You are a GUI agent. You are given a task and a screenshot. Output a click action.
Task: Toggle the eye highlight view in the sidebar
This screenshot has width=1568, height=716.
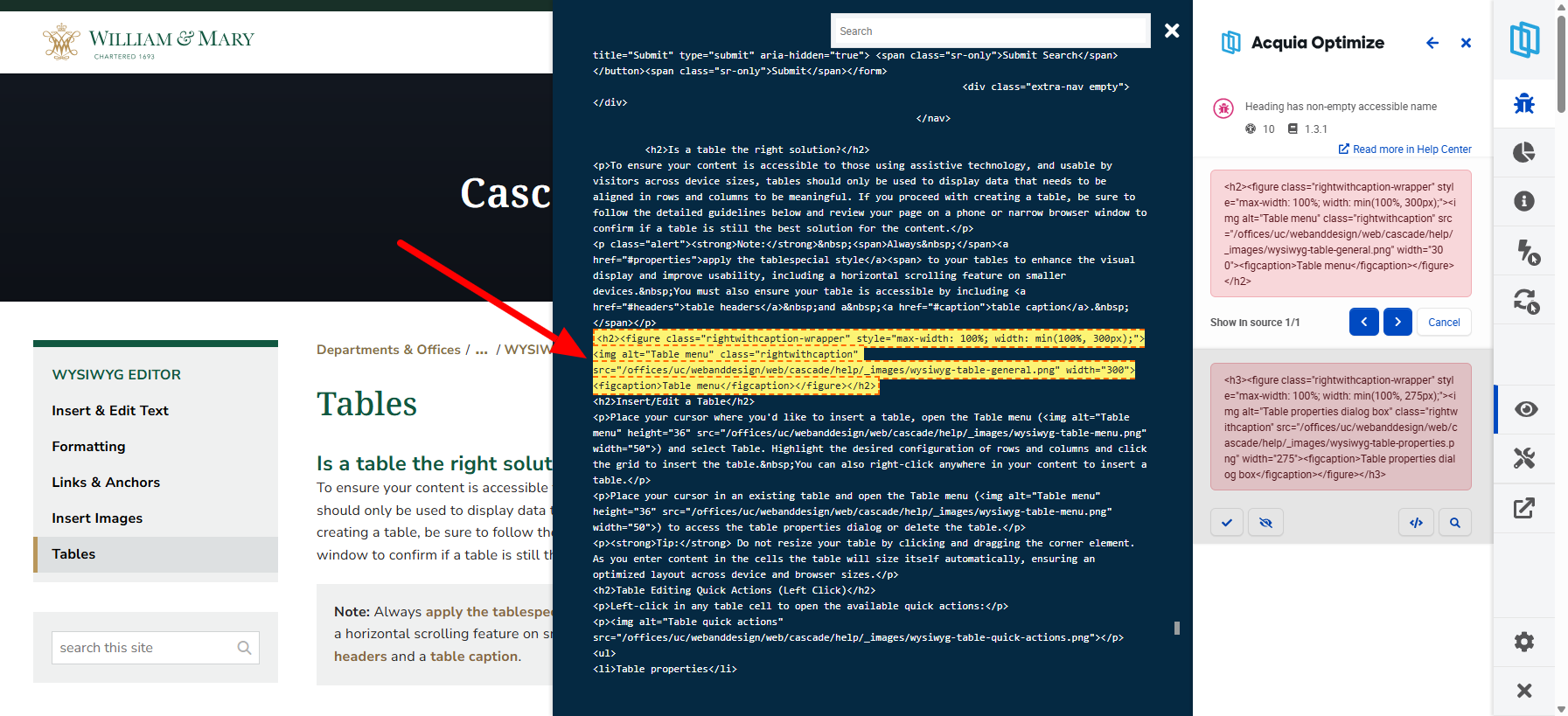tap(1526, 409)
